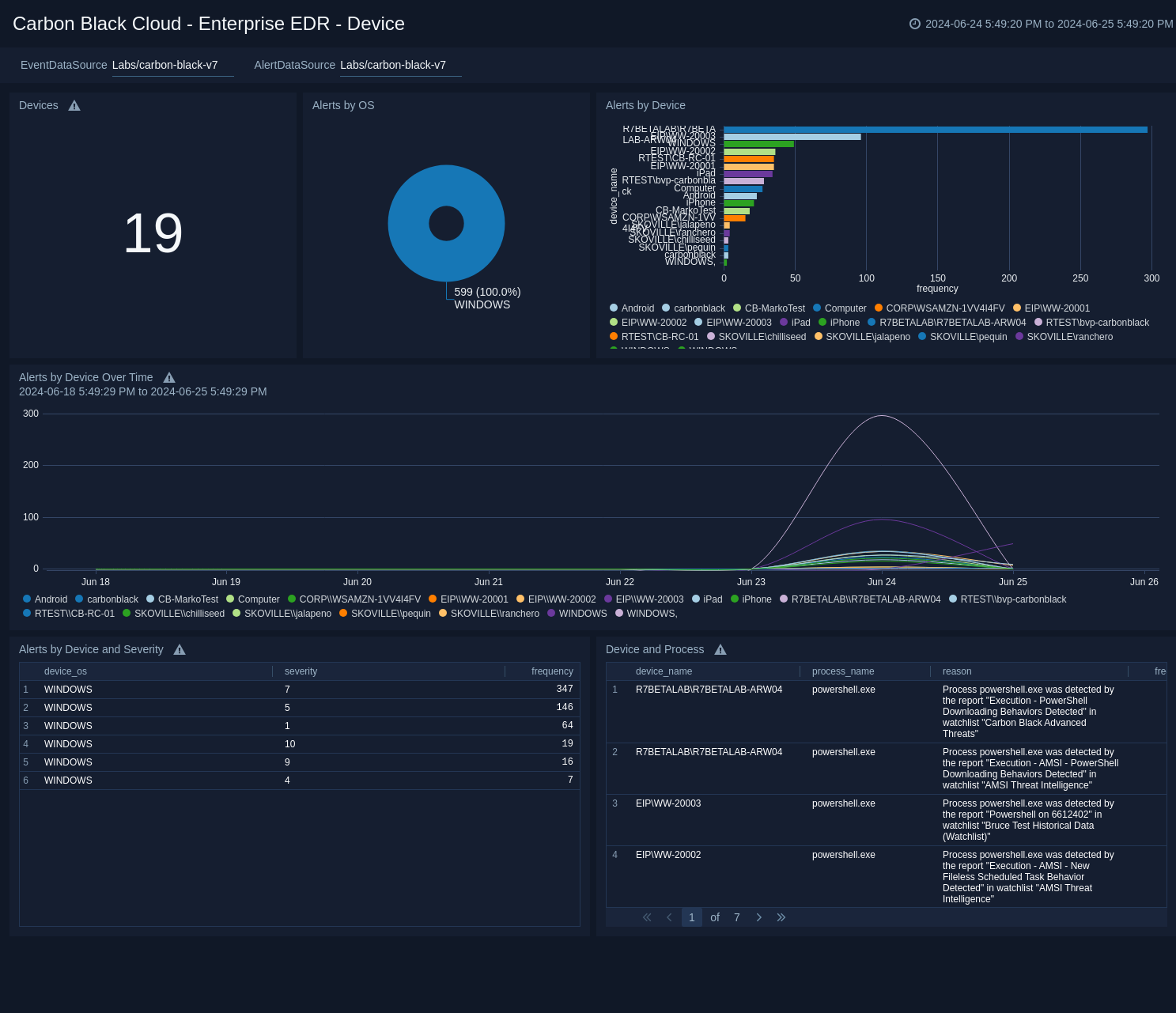Screen dimensions: 1176x1013
Task: Click the colored dot next to CB-MarkoTest legend entry
Action: (737, 308)
